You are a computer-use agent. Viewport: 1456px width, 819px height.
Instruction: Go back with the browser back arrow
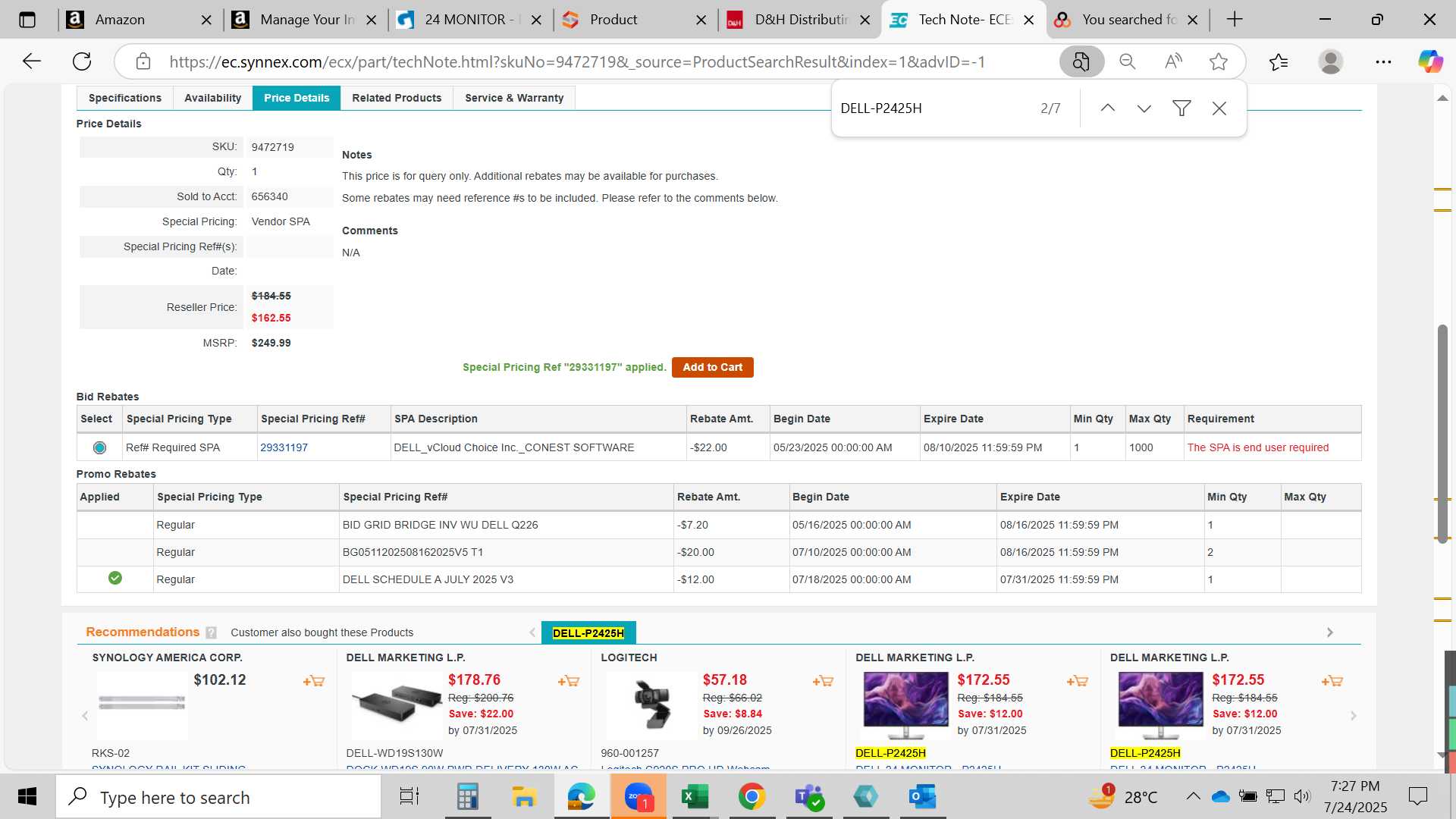31,61
